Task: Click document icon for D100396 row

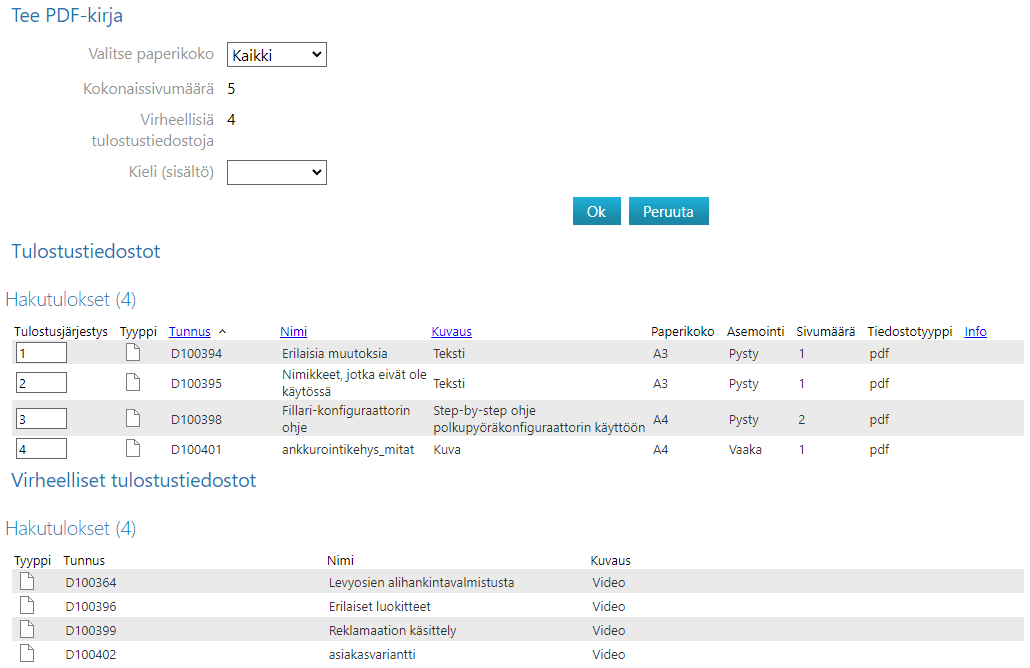Action: 27,605
